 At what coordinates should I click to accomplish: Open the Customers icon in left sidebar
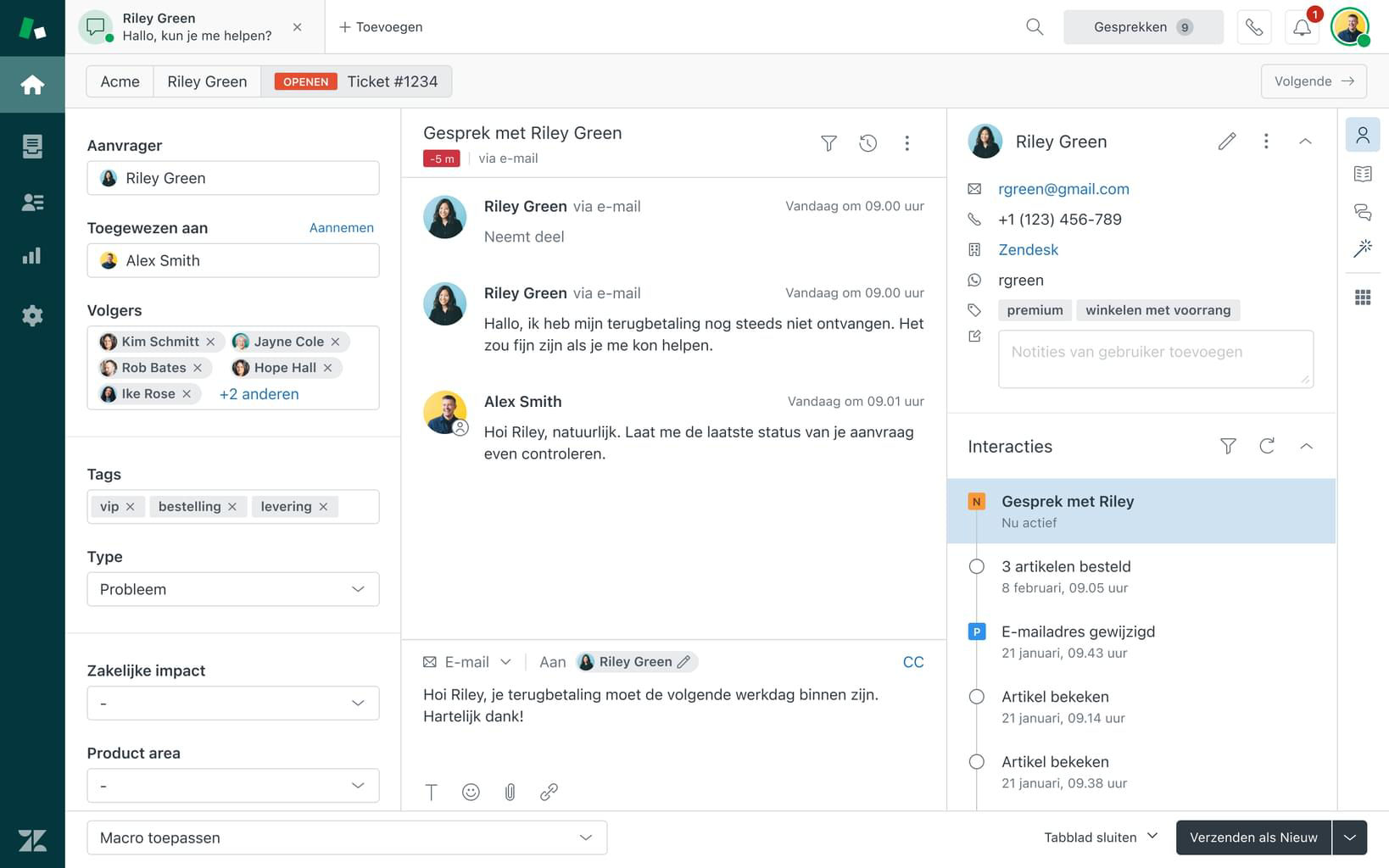32,203
